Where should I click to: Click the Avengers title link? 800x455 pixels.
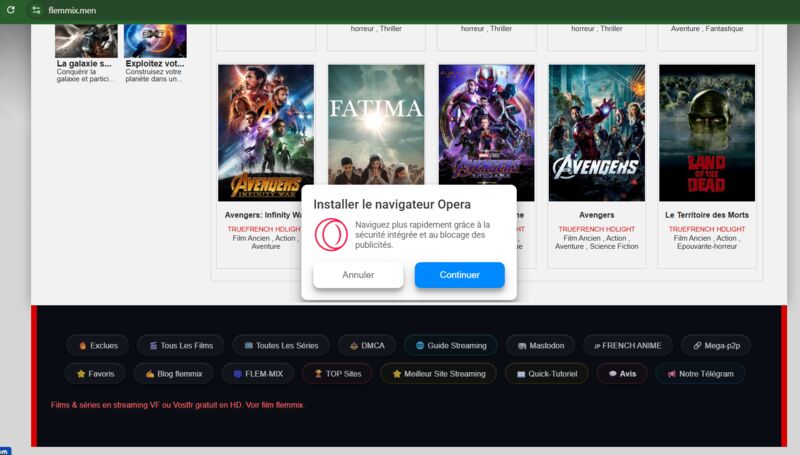click(596, 215)
